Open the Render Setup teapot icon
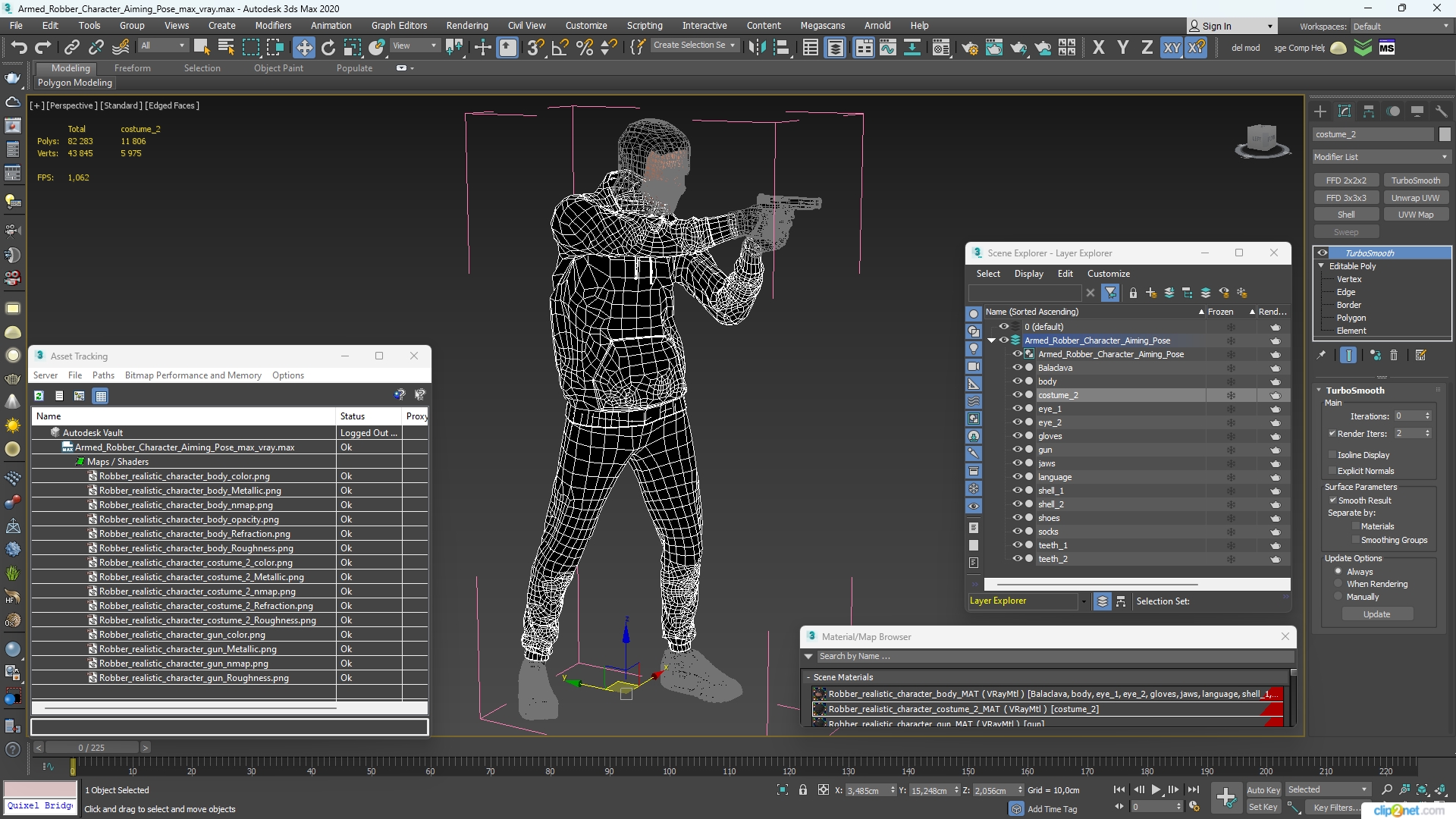The image size is (1456, 819). coord(969,48)
